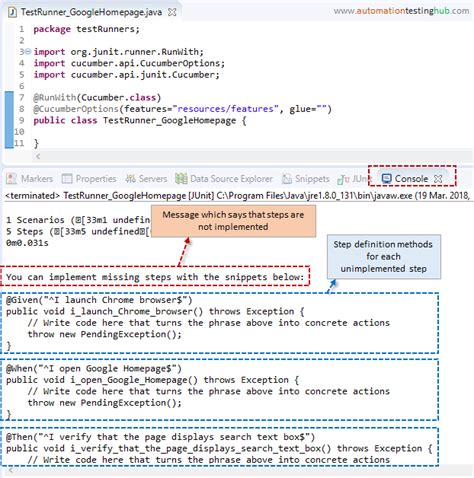This screenshot has height=478, width=474.
Task: Click i_open_Google_Homepage method signature
Action: [152, 380]
